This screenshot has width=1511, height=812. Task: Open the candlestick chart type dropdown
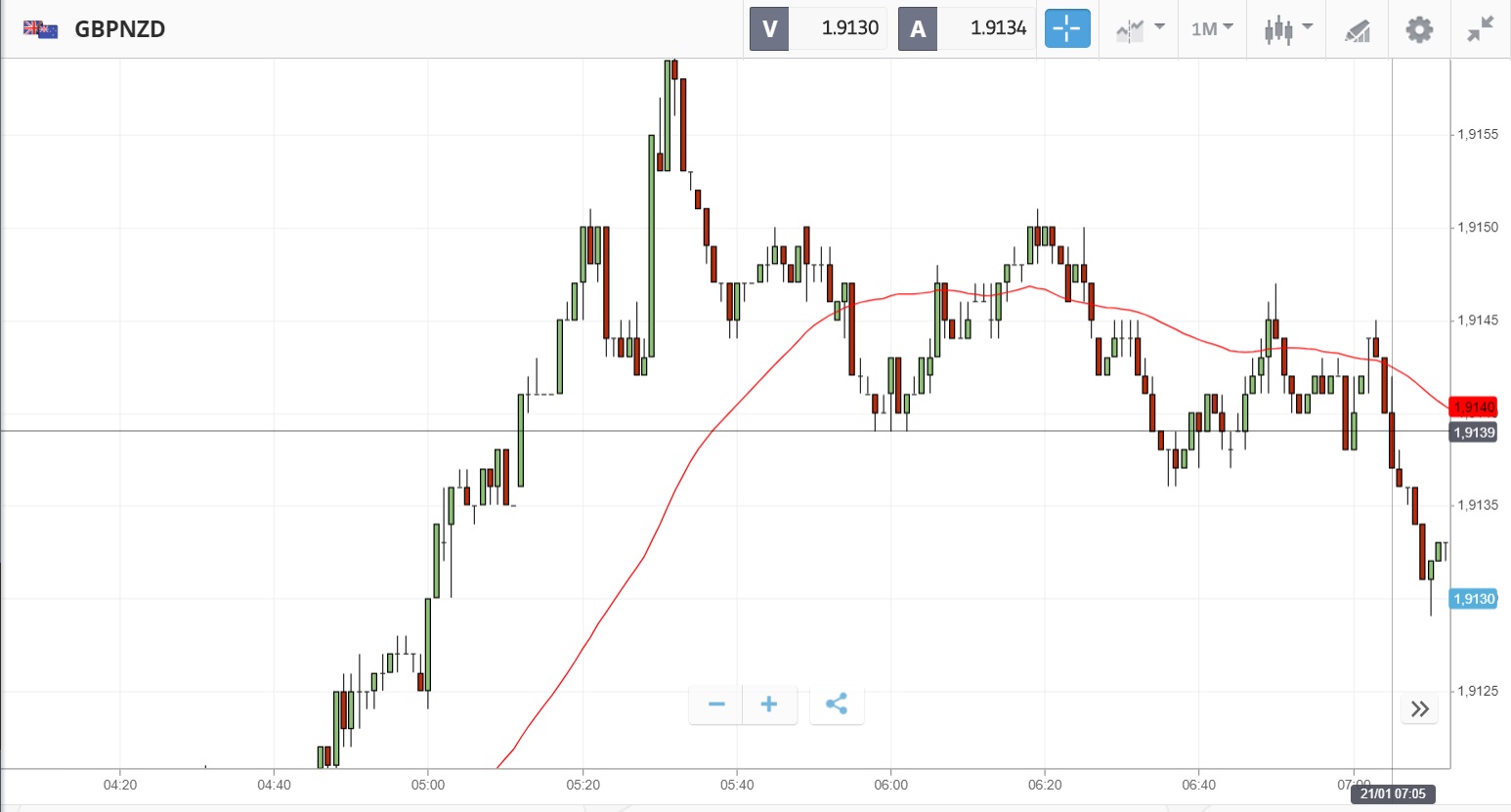(1287, 28)
